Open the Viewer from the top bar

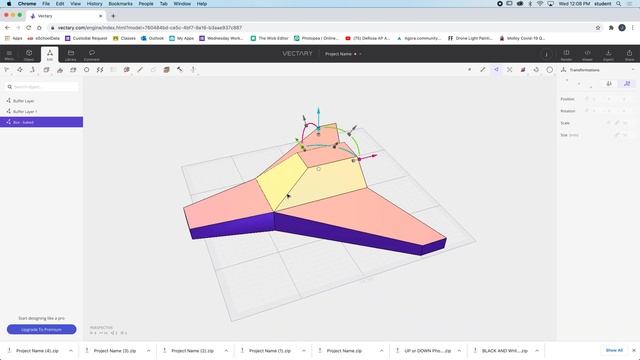point(587,54)
